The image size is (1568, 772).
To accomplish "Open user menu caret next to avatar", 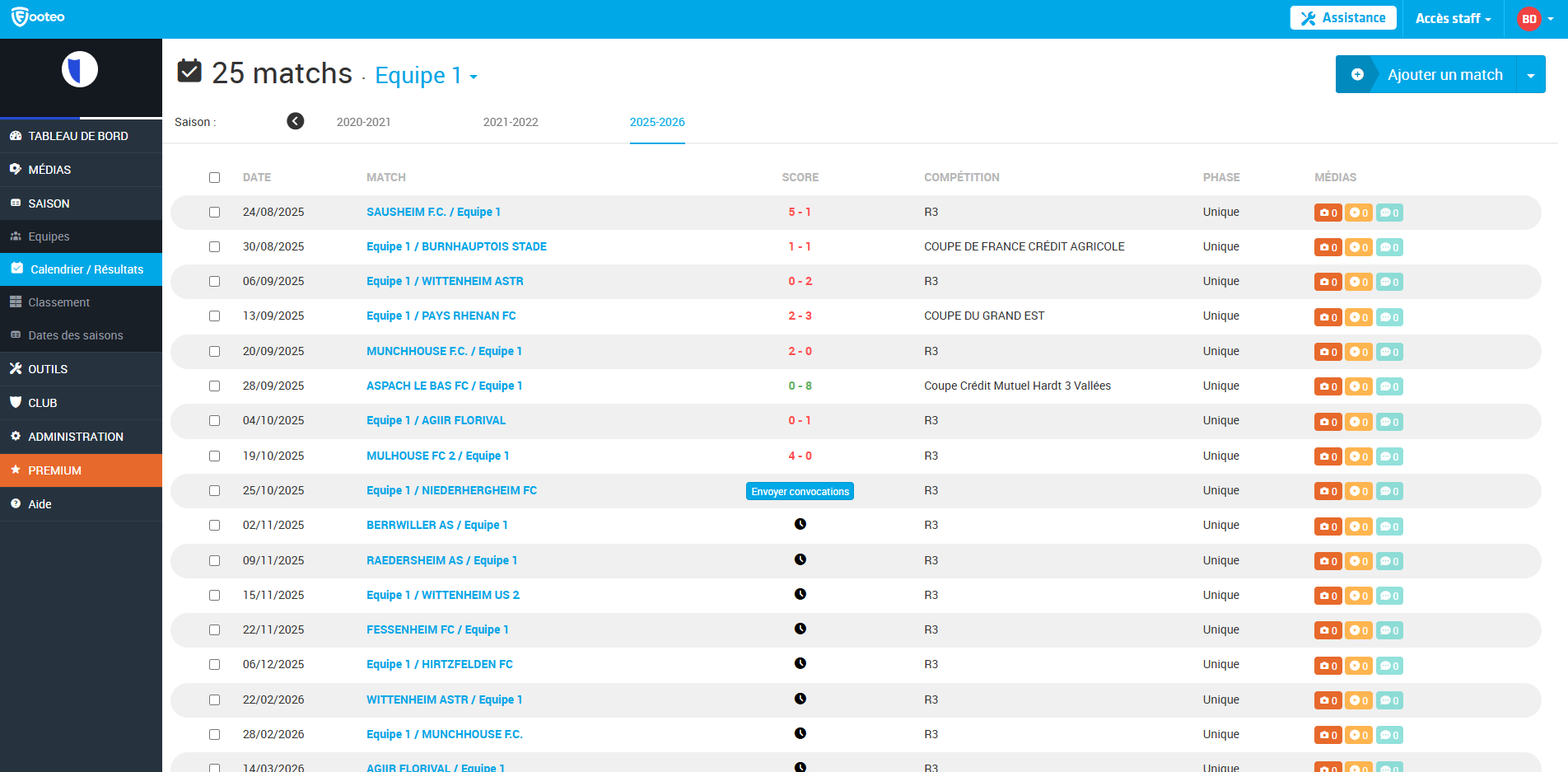I will click(1551, 19).
